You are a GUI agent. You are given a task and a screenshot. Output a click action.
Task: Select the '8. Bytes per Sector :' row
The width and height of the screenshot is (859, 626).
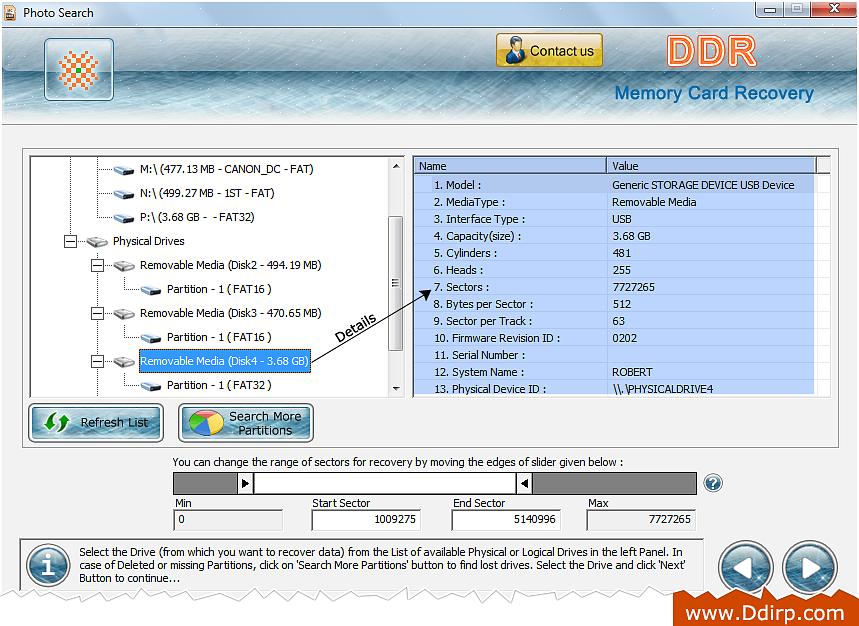614,304
